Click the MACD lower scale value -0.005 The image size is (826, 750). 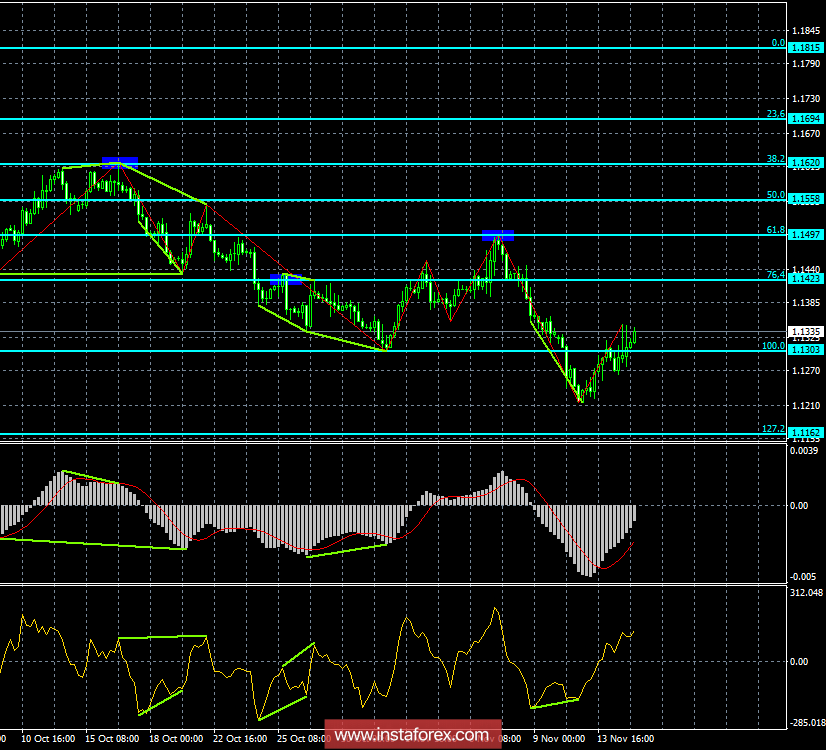803,577
